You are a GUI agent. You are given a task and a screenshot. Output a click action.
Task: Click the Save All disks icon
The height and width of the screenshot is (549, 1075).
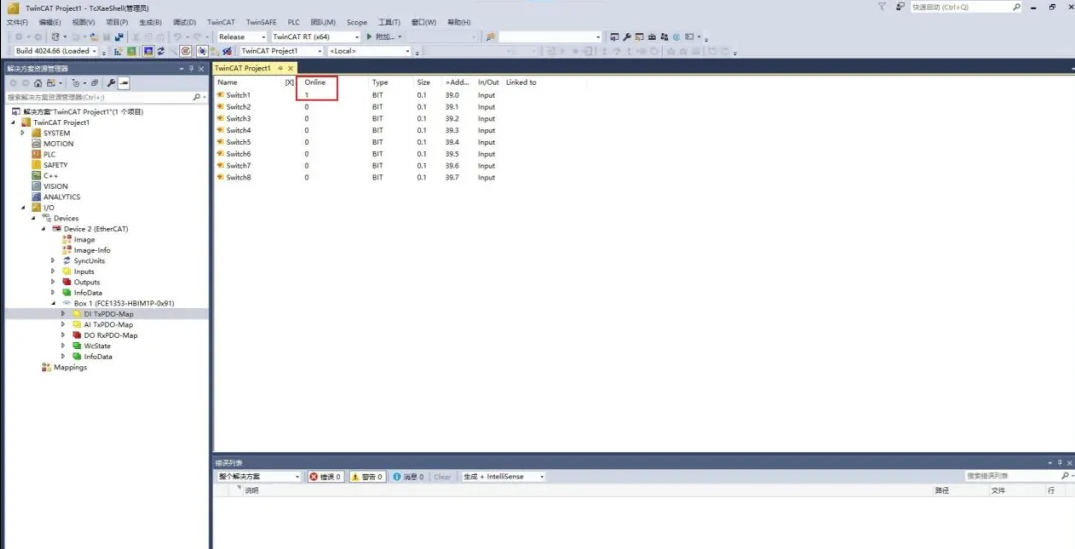(x=119, y=37)
